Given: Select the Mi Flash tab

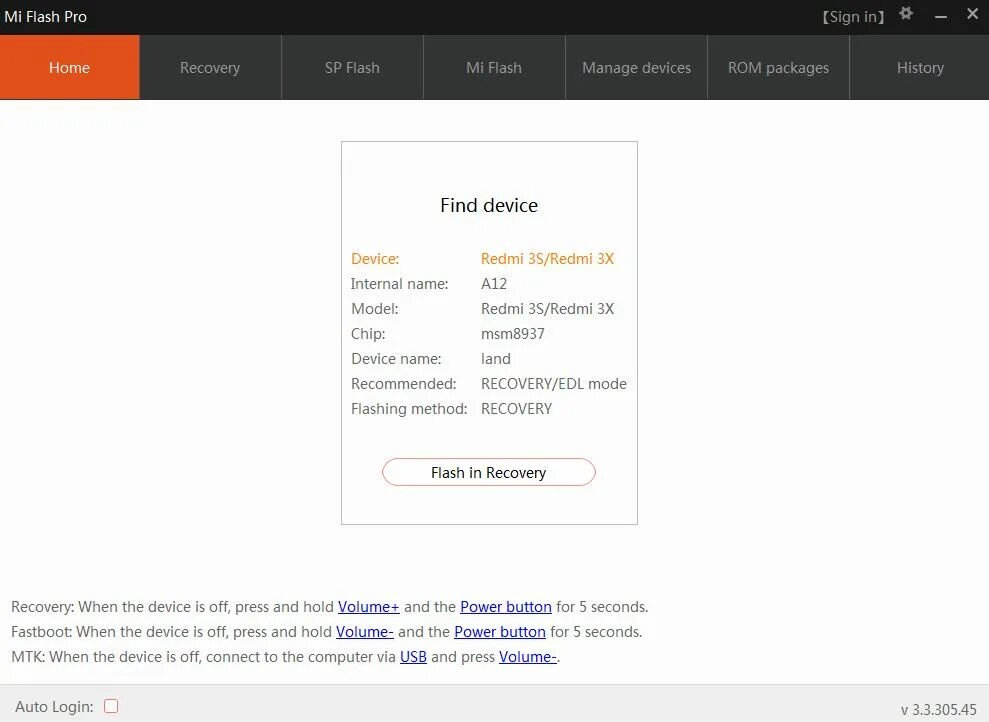Looking at the screenshot, I should 494,67.
